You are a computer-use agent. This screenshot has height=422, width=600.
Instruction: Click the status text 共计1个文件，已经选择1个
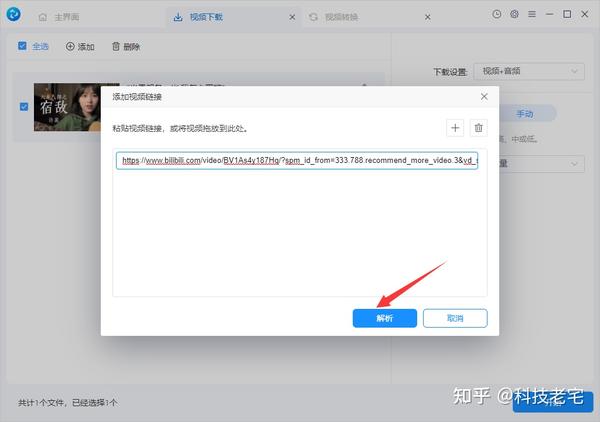click(68, 402)
